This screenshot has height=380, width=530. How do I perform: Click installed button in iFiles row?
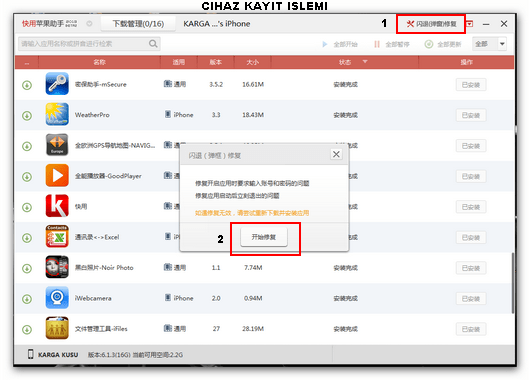point(471,329)
